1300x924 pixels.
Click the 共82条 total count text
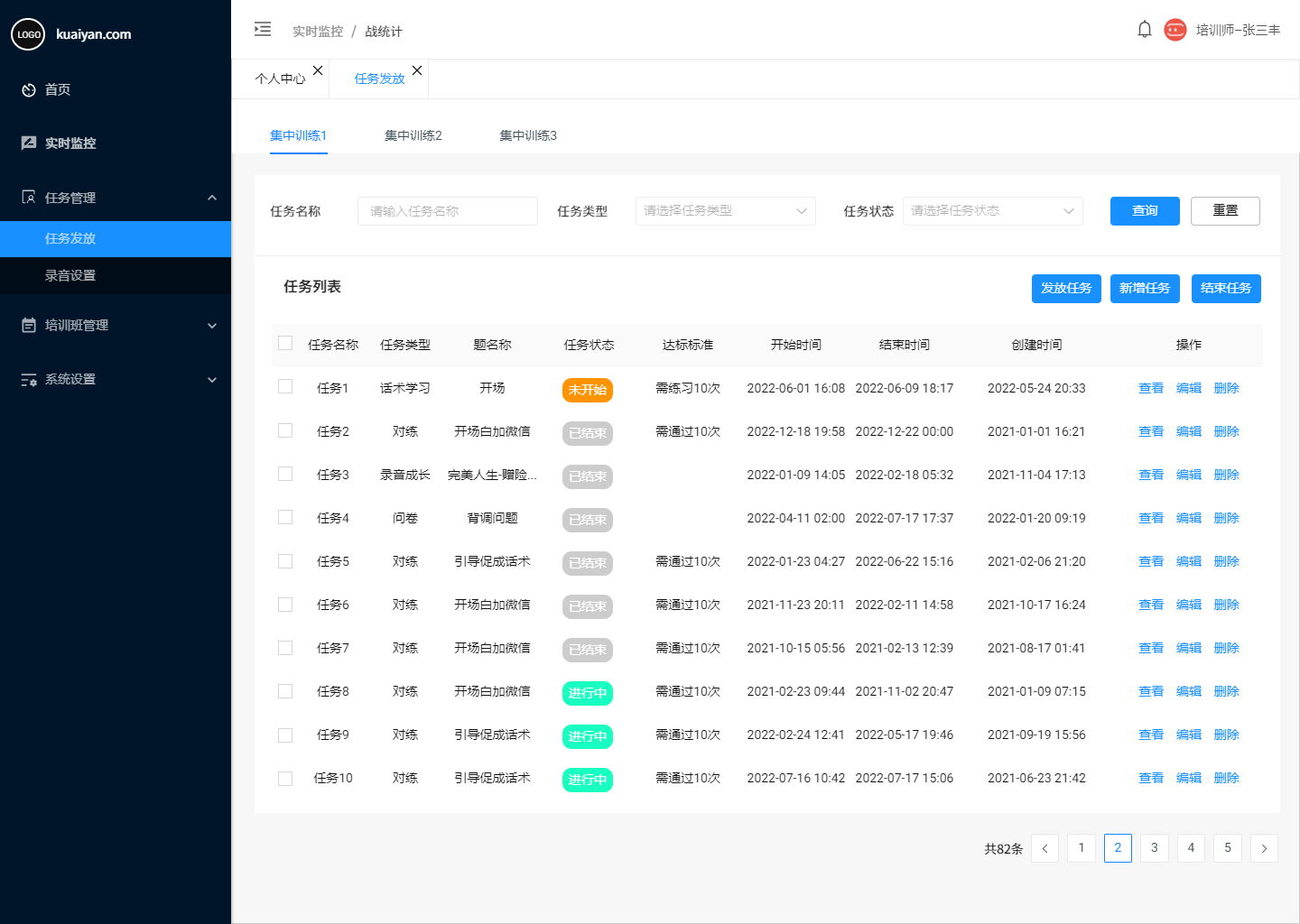[1003, 849]
